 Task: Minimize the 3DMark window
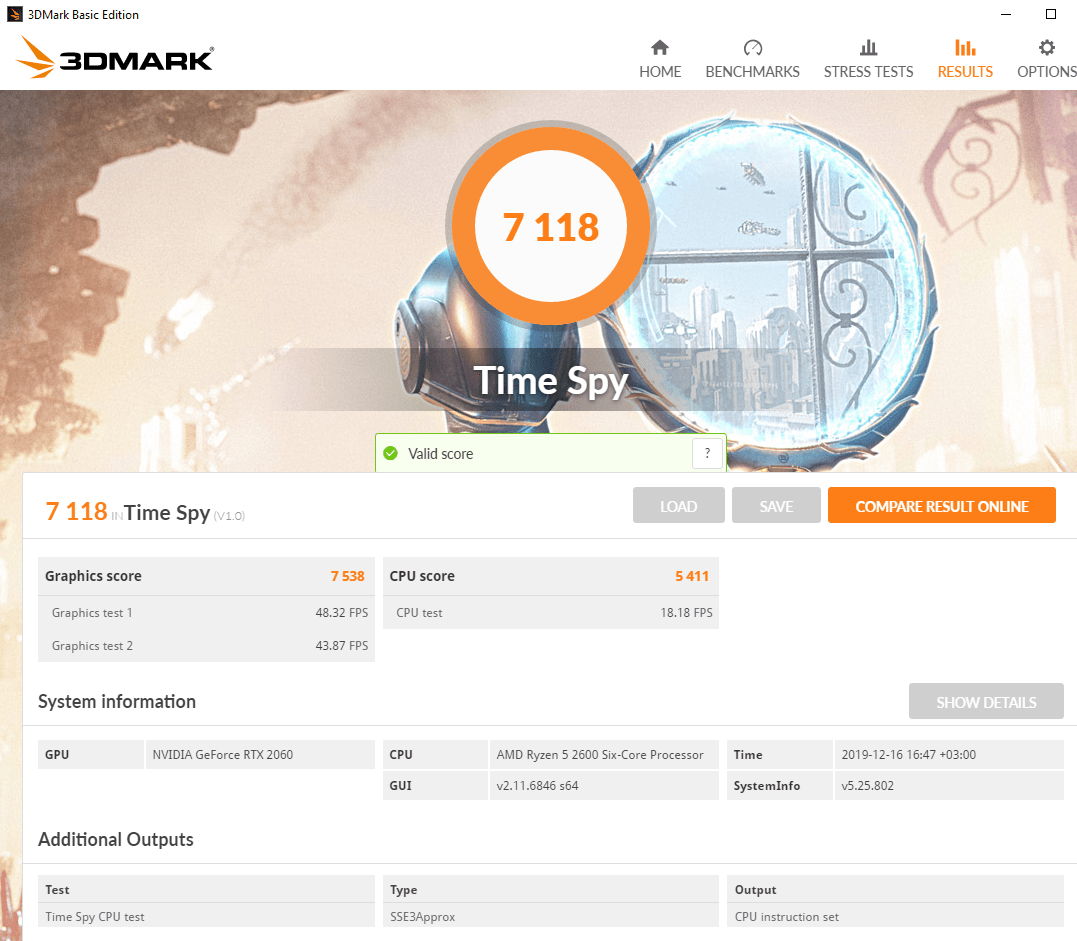[1006, 14]
